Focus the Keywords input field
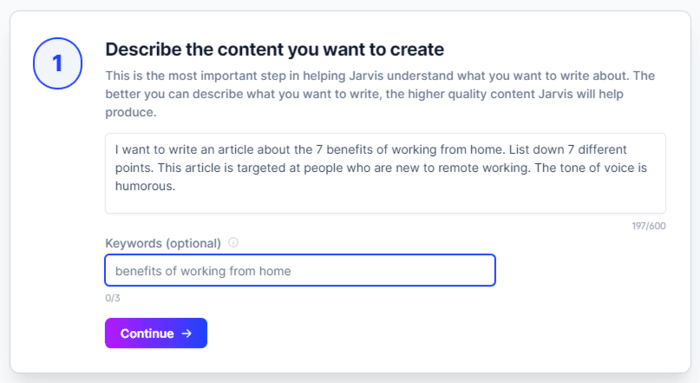 pyautogui.click(x=300, y=270)
